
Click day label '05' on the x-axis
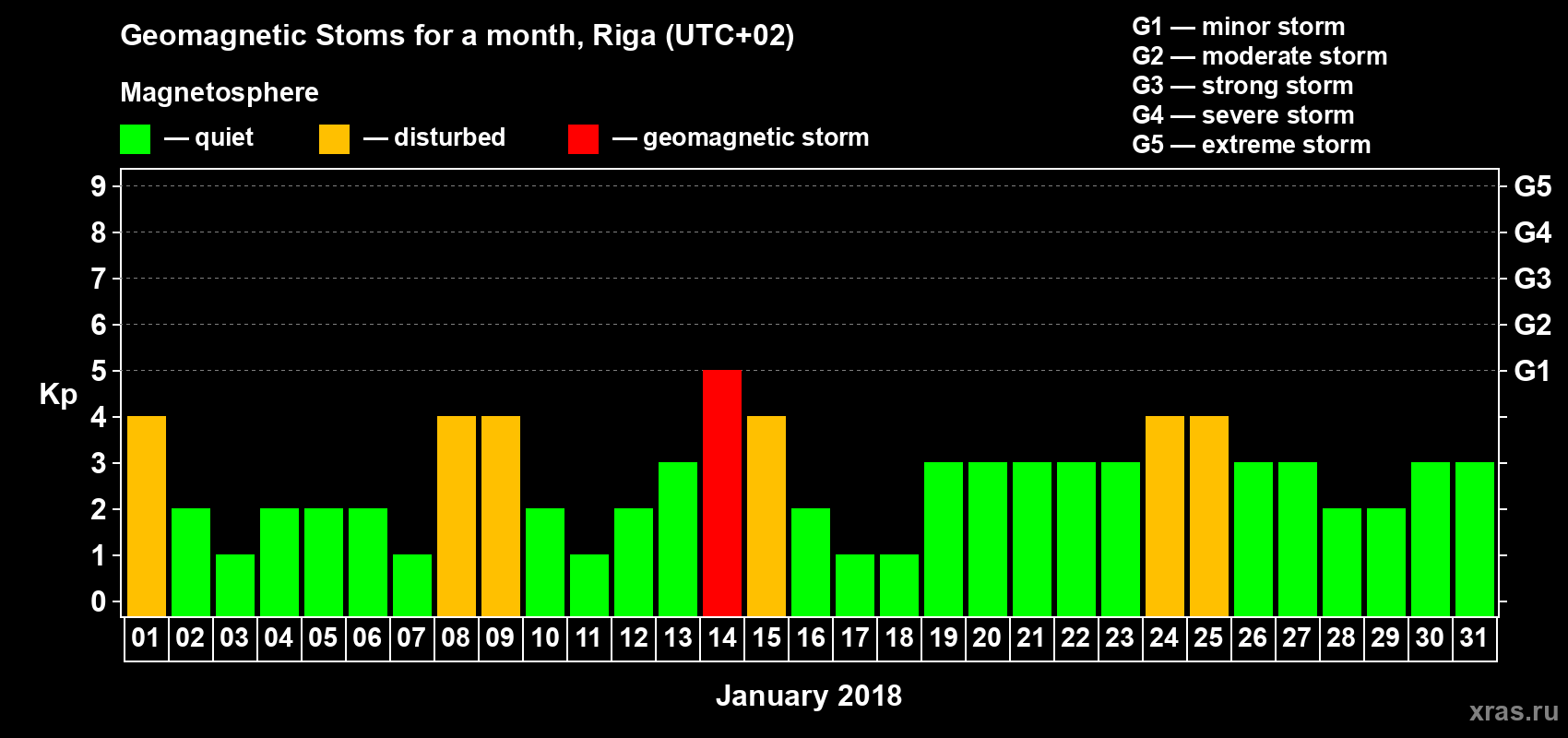click(323, 638)
